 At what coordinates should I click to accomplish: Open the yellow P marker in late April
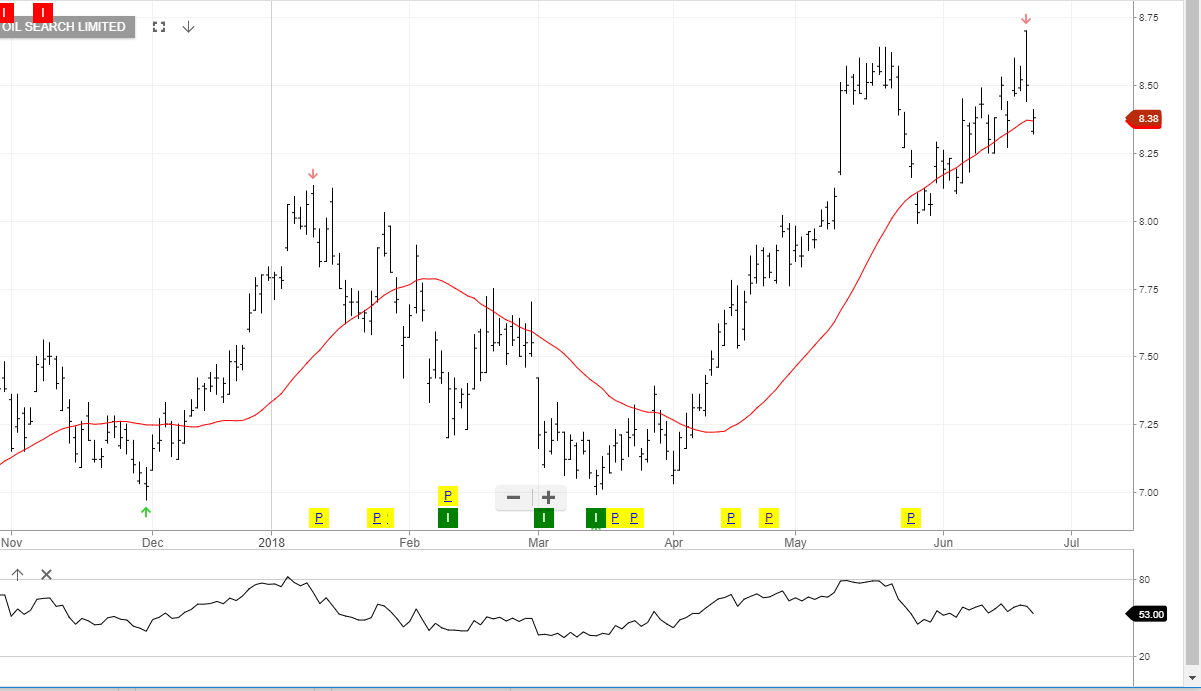(769, 517)
